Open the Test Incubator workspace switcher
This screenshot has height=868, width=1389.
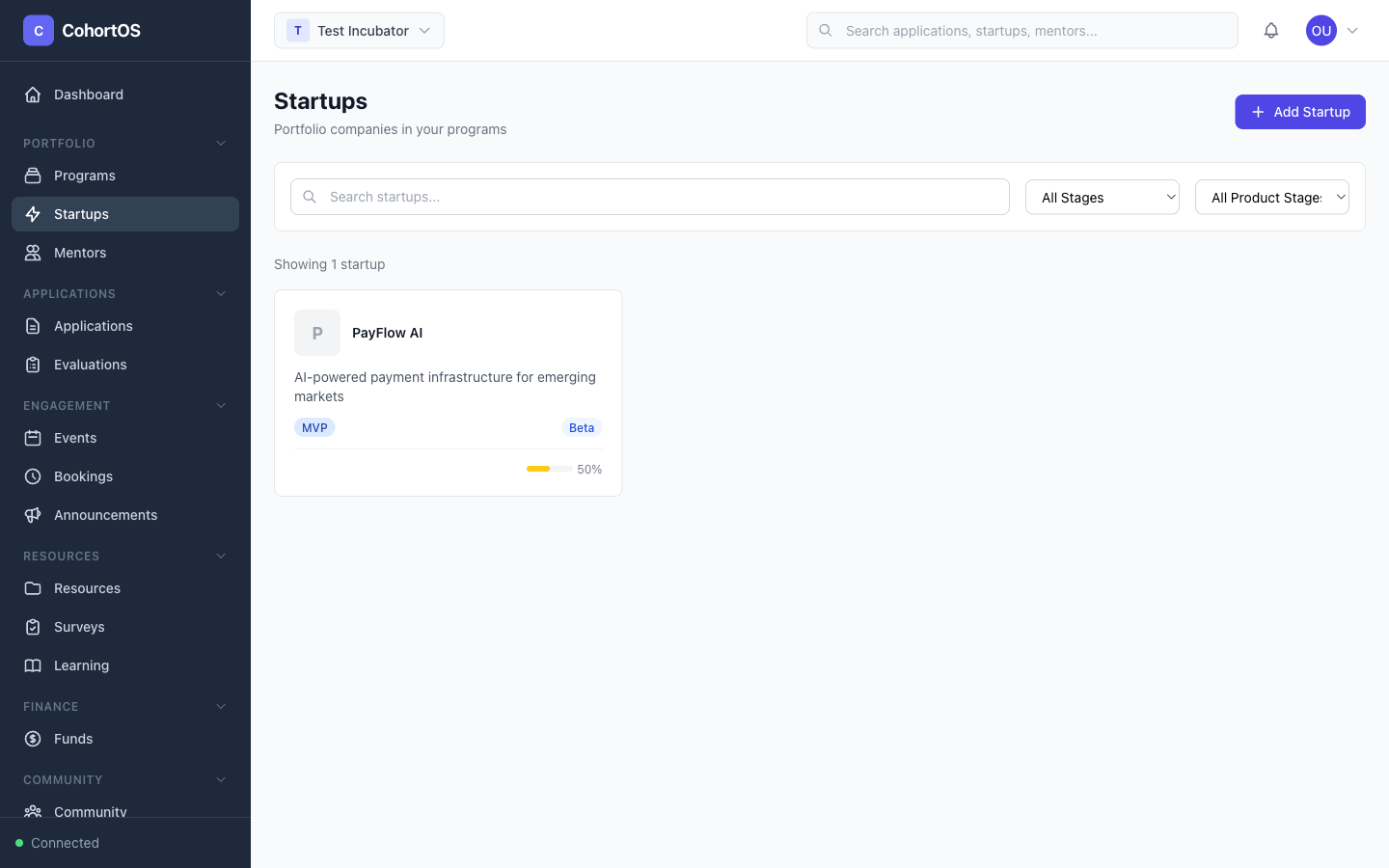click(359, 30)
